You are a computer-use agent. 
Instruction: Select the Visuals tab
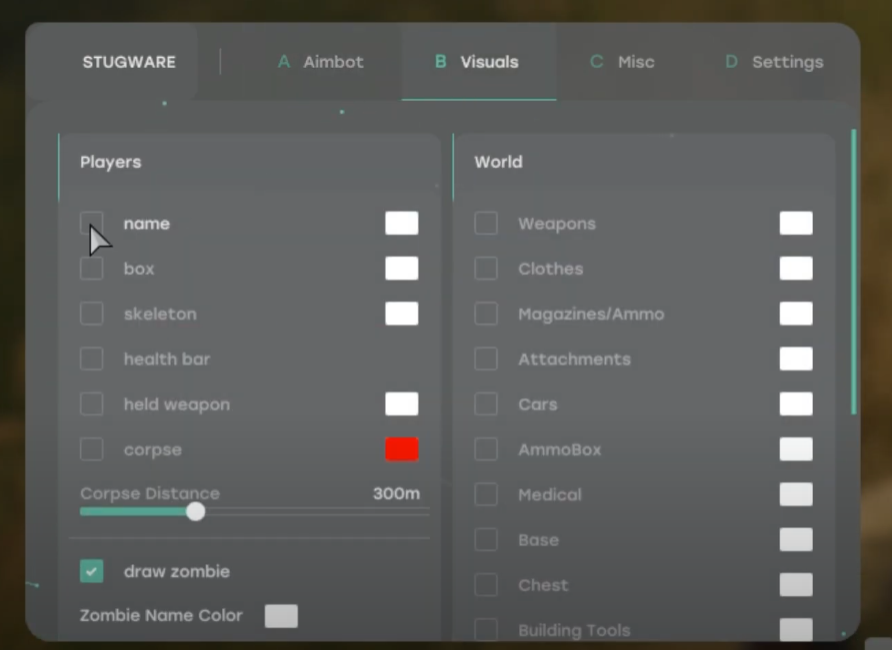[x=477, y=62]
